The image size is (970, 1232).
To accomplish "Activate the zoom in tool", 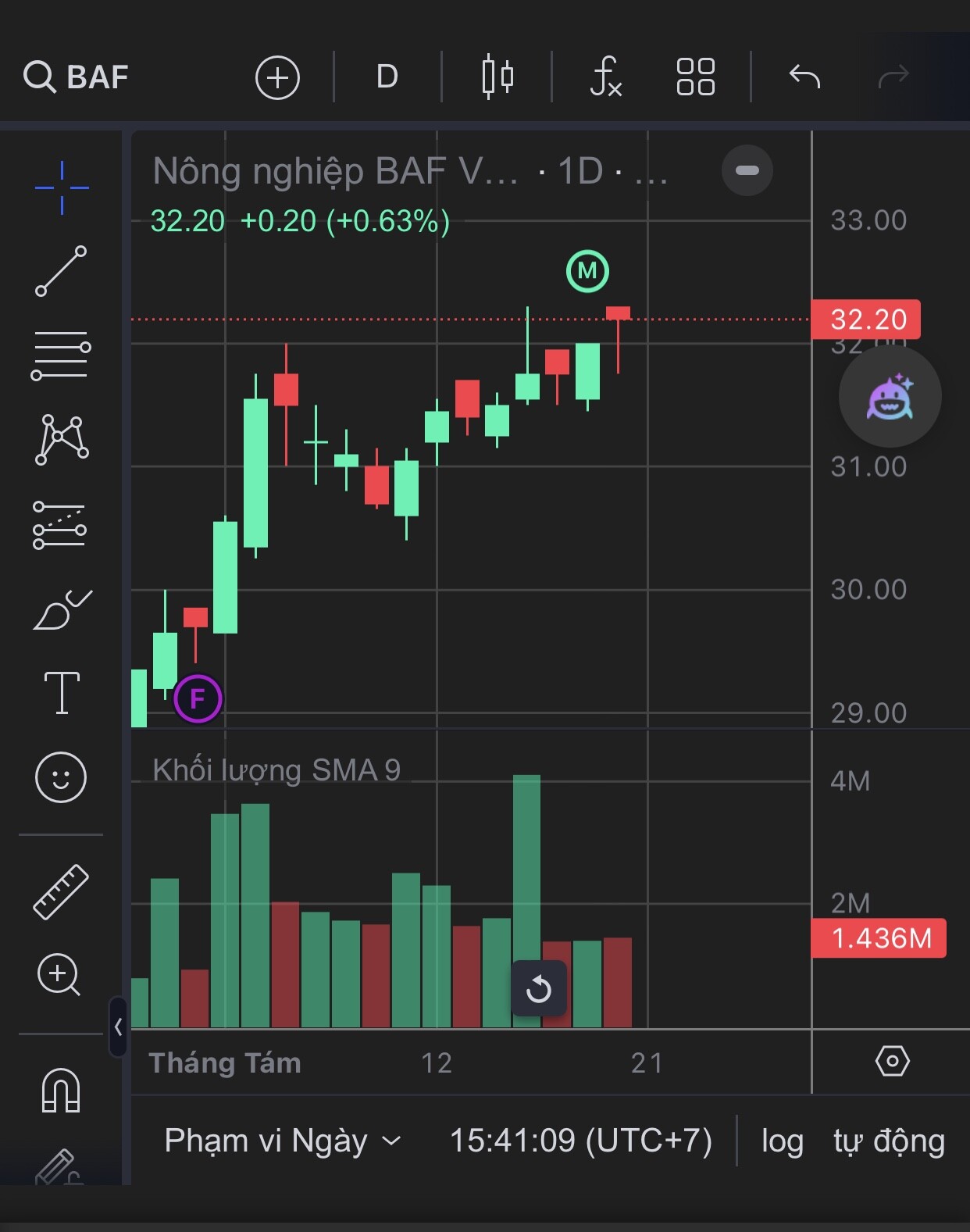I will [x=59, y=974].
